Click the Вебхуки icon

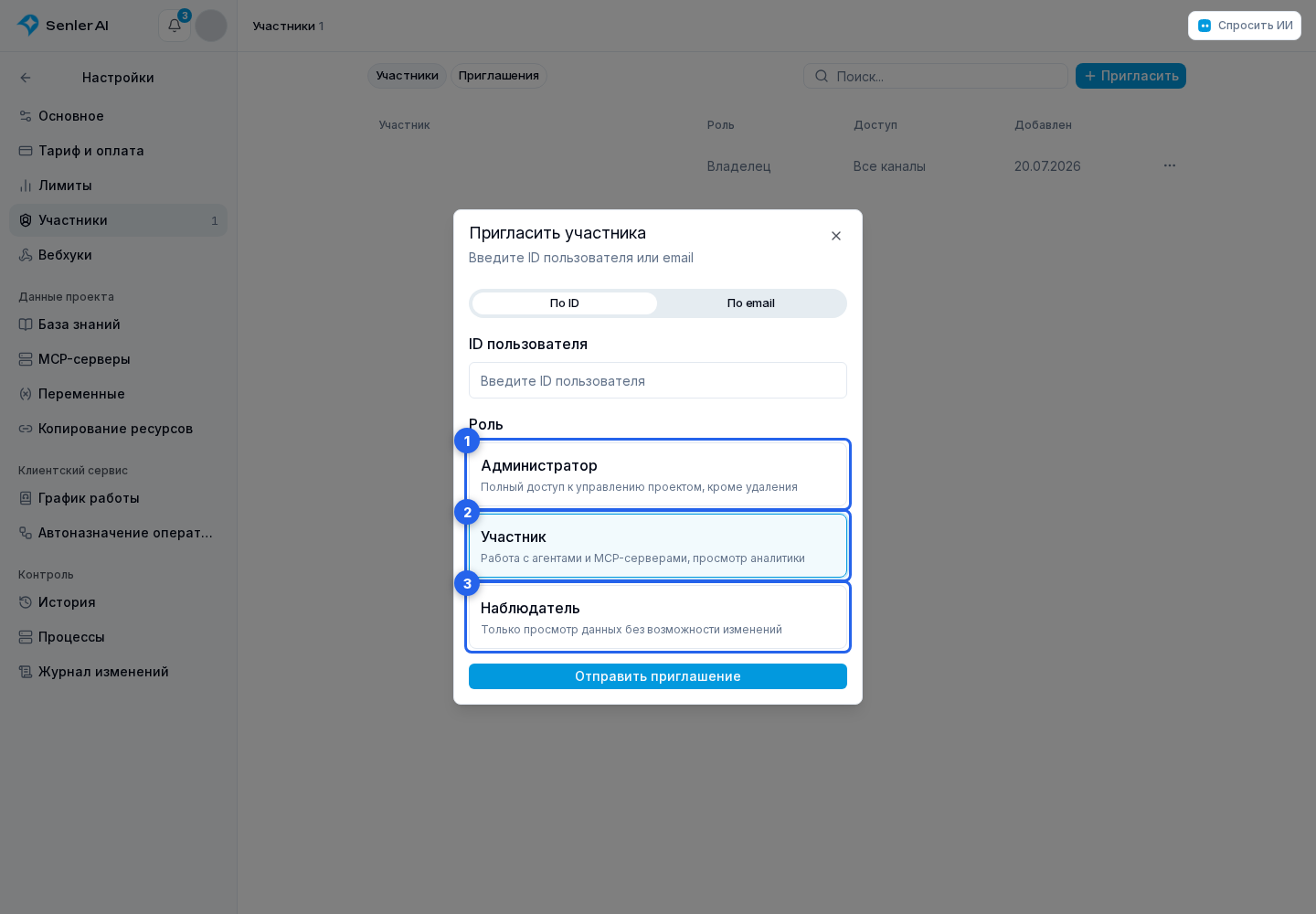[26, 255]
